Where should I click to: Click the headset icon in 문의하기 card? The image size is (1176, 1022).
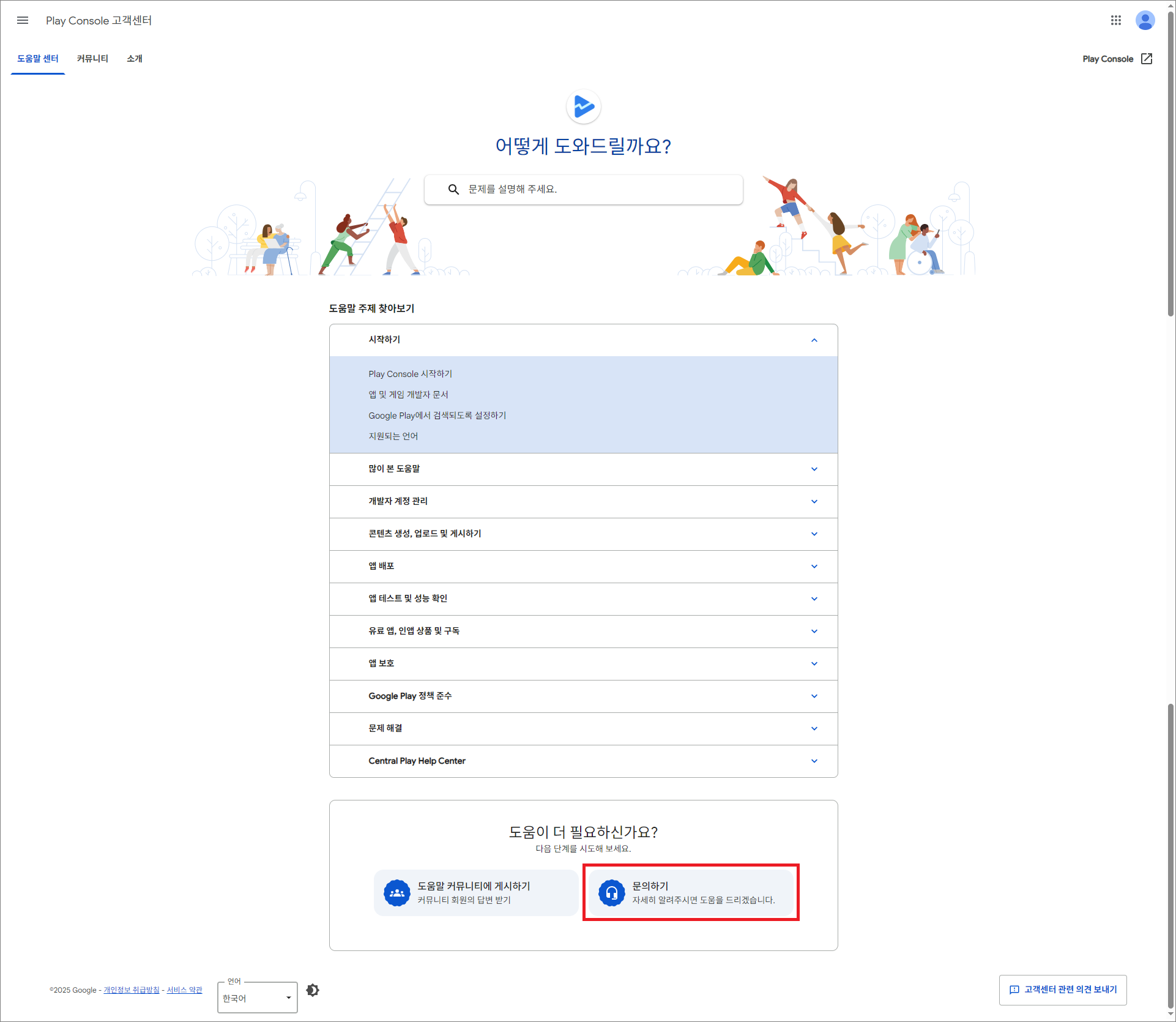(x=611, y=892)
